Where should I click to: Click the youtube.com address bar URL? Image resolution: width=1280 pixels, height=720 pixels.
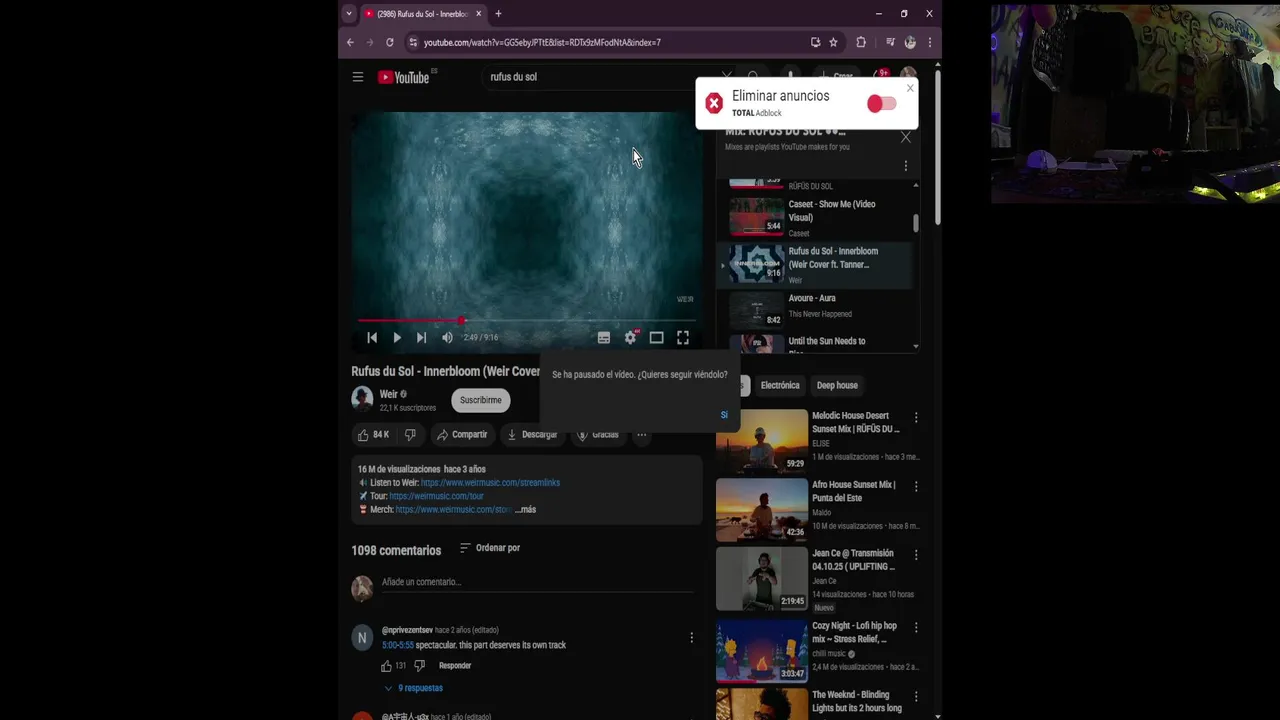coord(542,43)
